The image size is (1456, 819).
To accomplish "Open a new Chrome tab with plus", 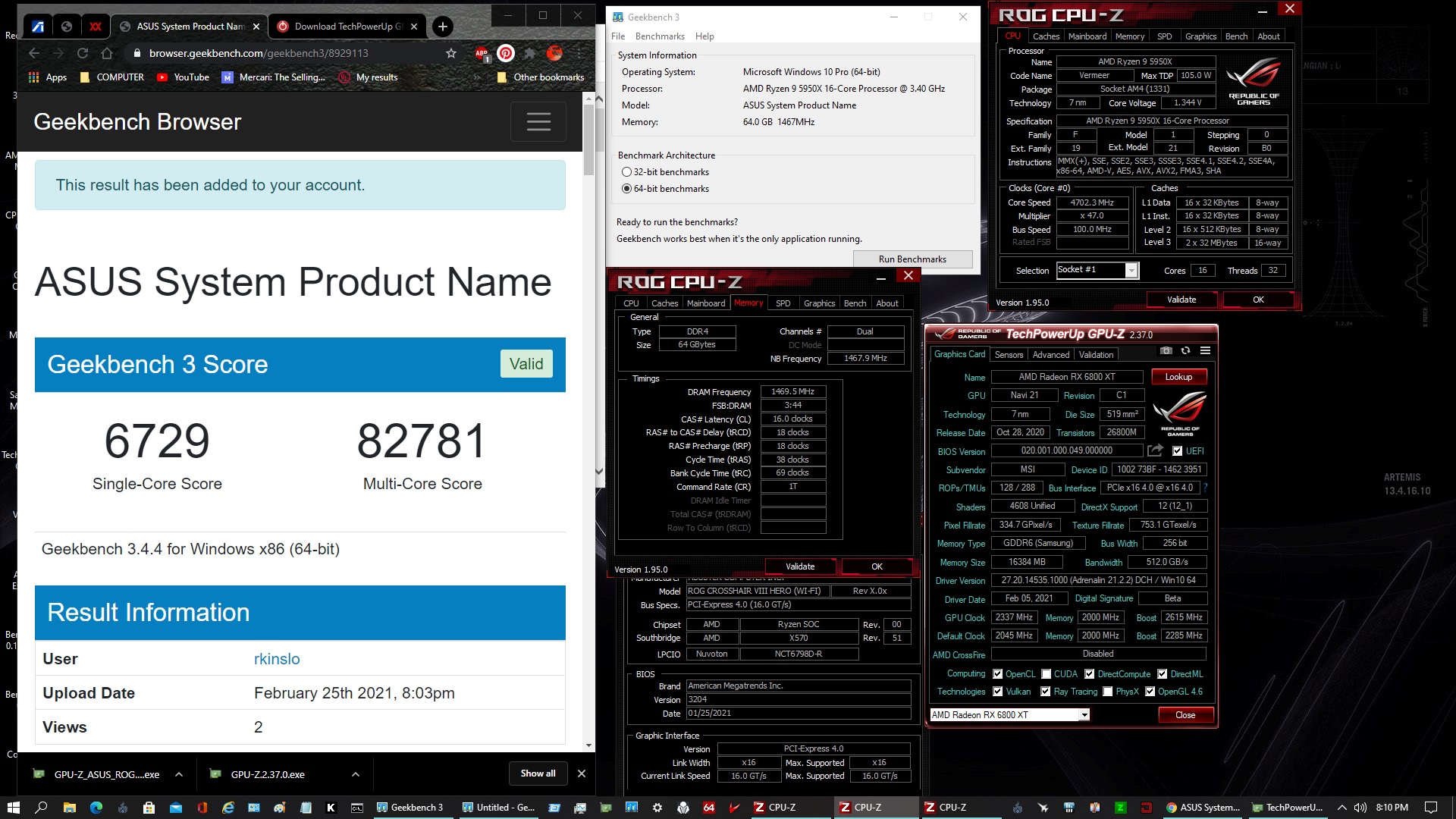I will [442, 27].
